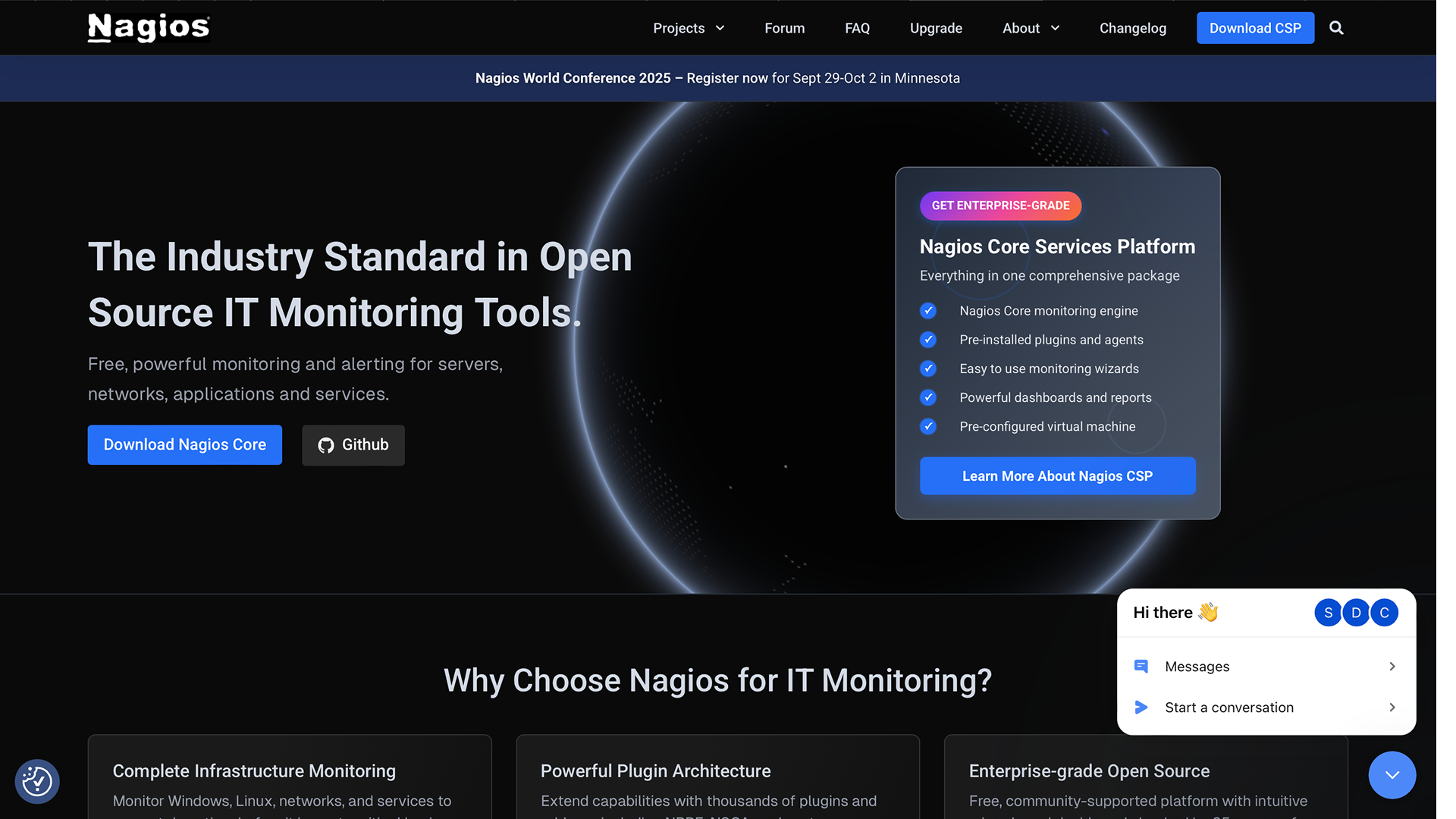Click the C agent avatar
The height and width of the screenshot is (819, 1456).
click(1384, 613)
